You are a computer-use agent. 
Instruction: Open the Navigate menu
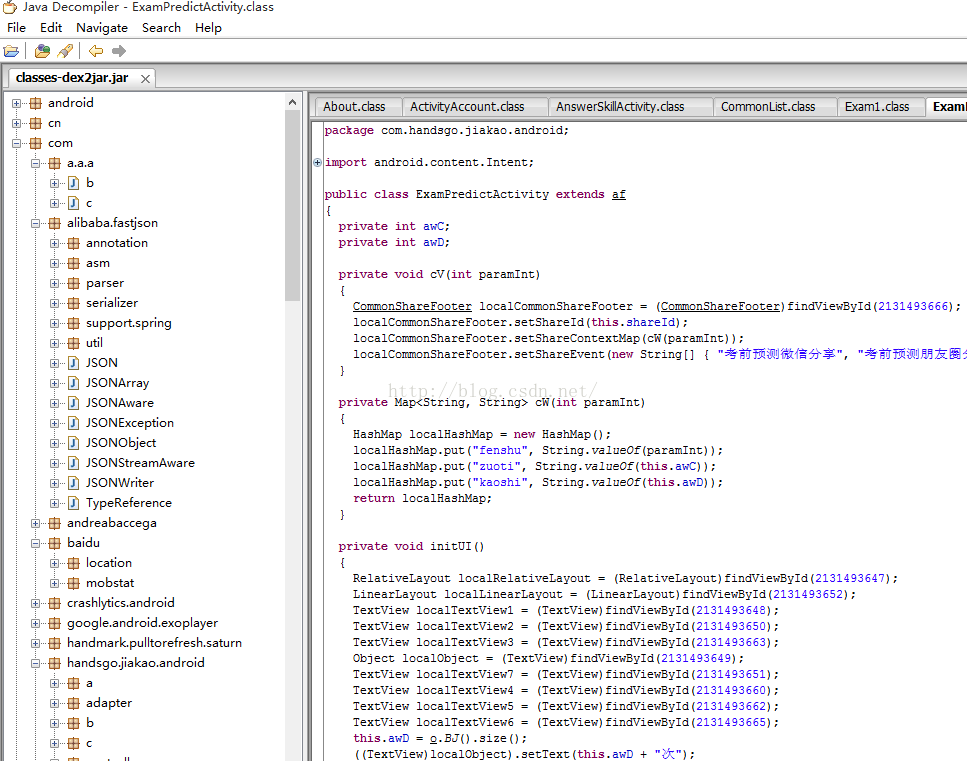102,28
